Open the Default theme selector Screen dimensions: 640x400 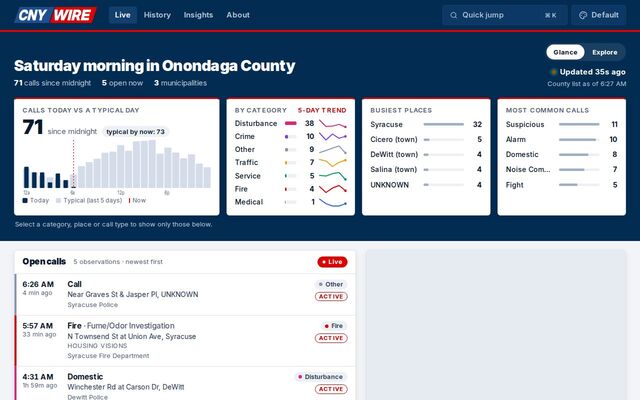click(x=598, y=15)
